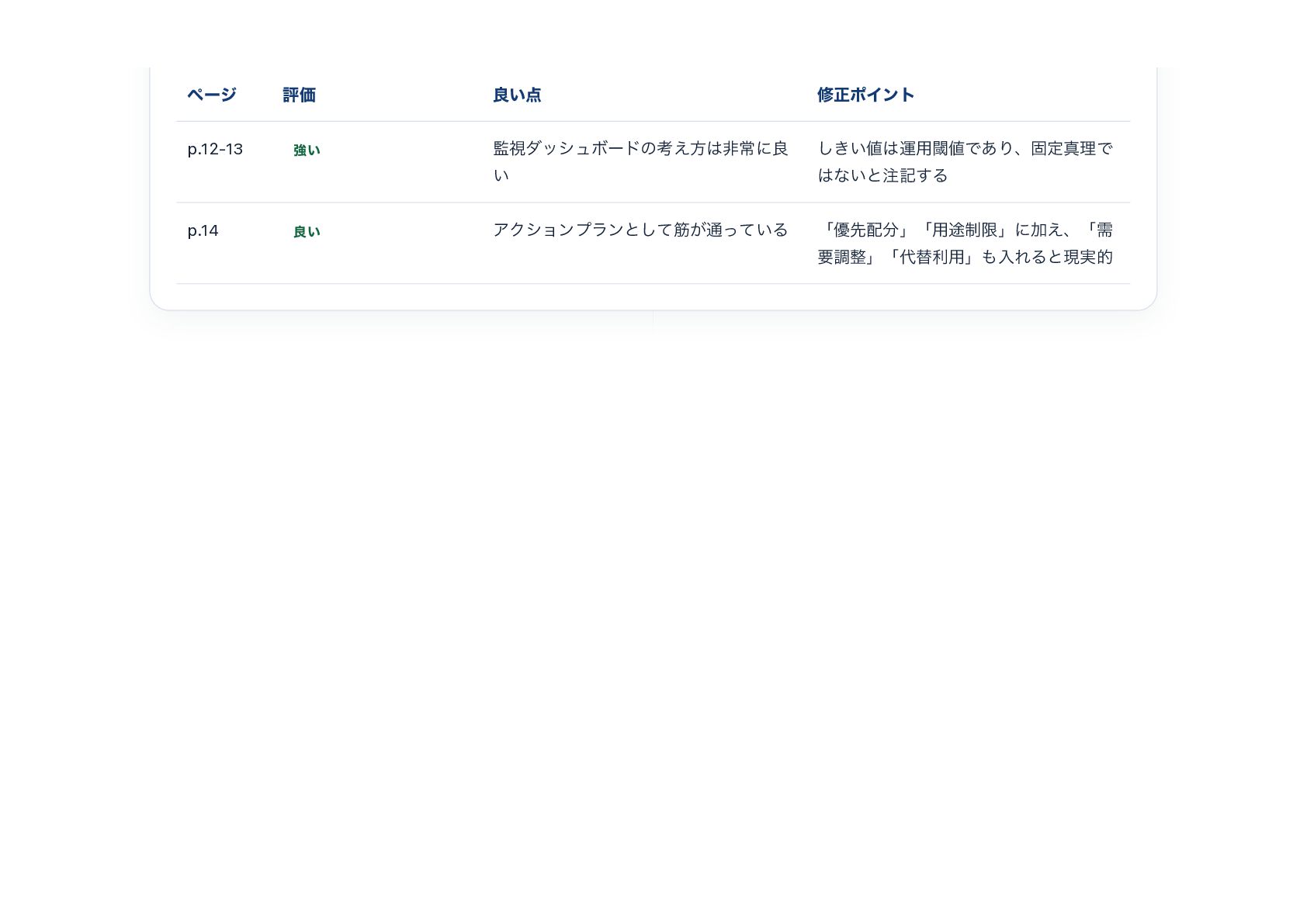
Task: Click the 修正ポイント column header
Action: tap(865, 95)
